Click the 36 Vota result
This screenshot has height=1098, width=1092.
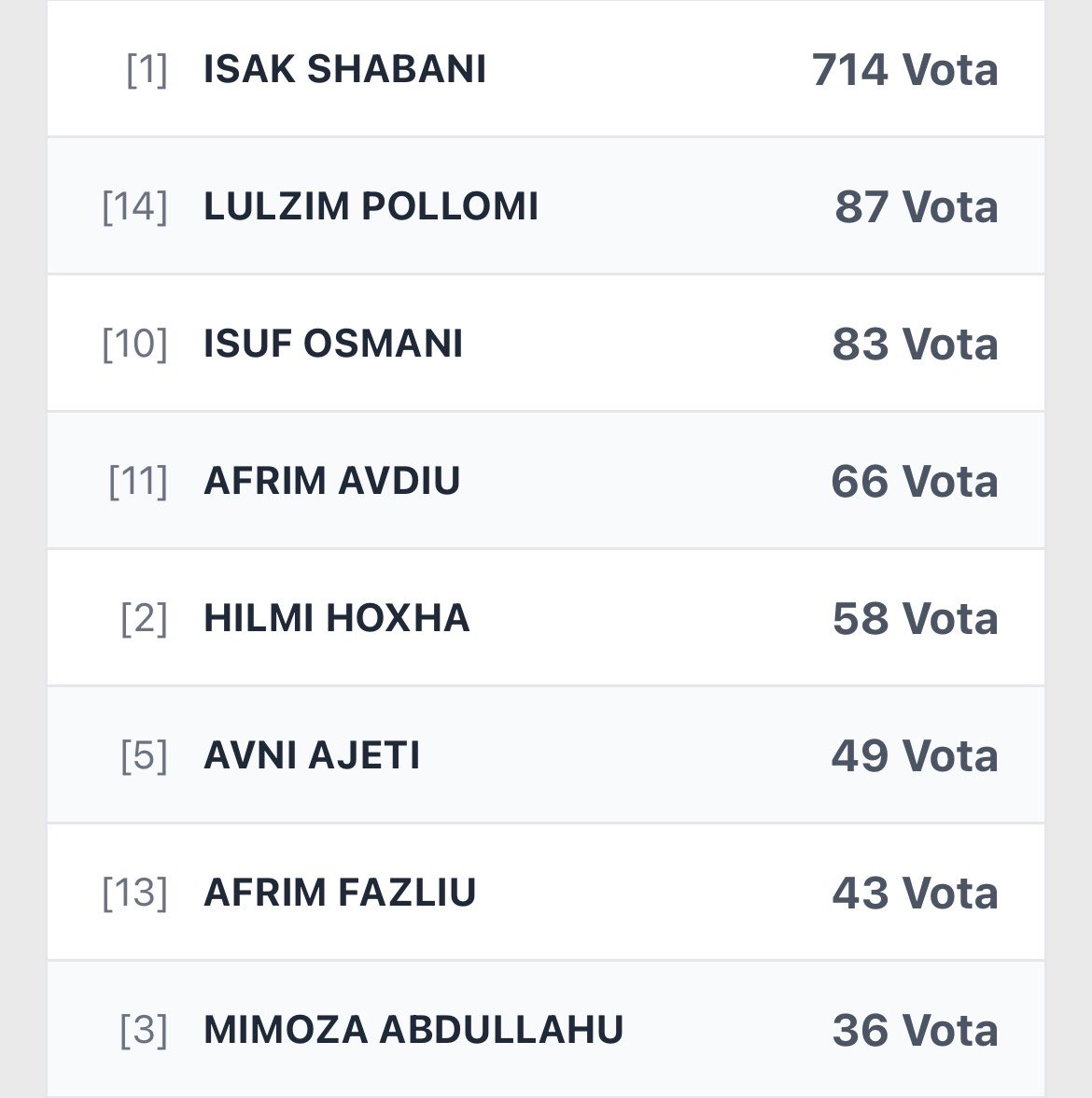pos(915,1031)
